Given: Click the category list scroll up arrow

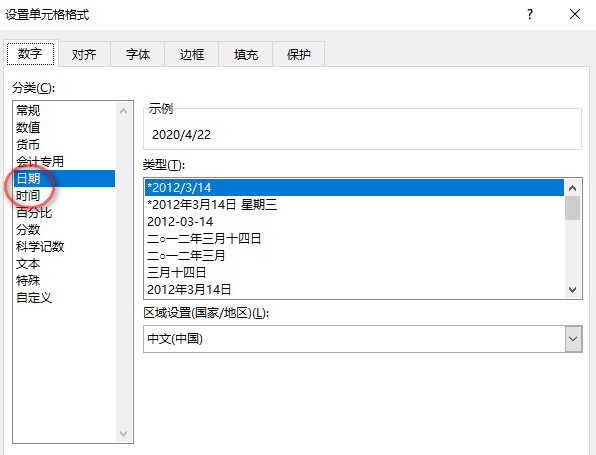Looking at the screenshot, I should pyautogui.click(x=124, y=111).
